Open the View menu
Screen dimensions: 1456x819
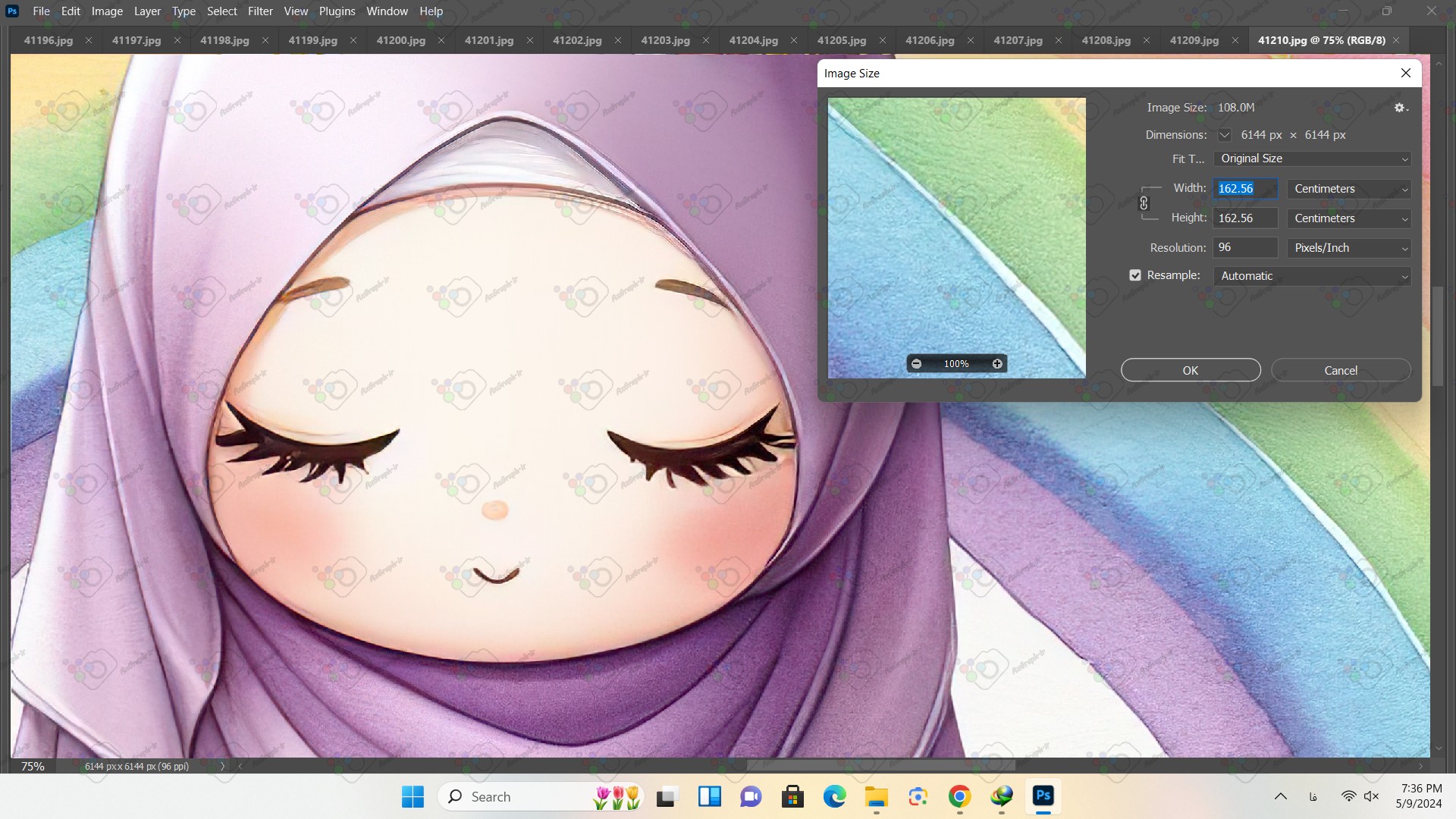click(x=296, y=11)
